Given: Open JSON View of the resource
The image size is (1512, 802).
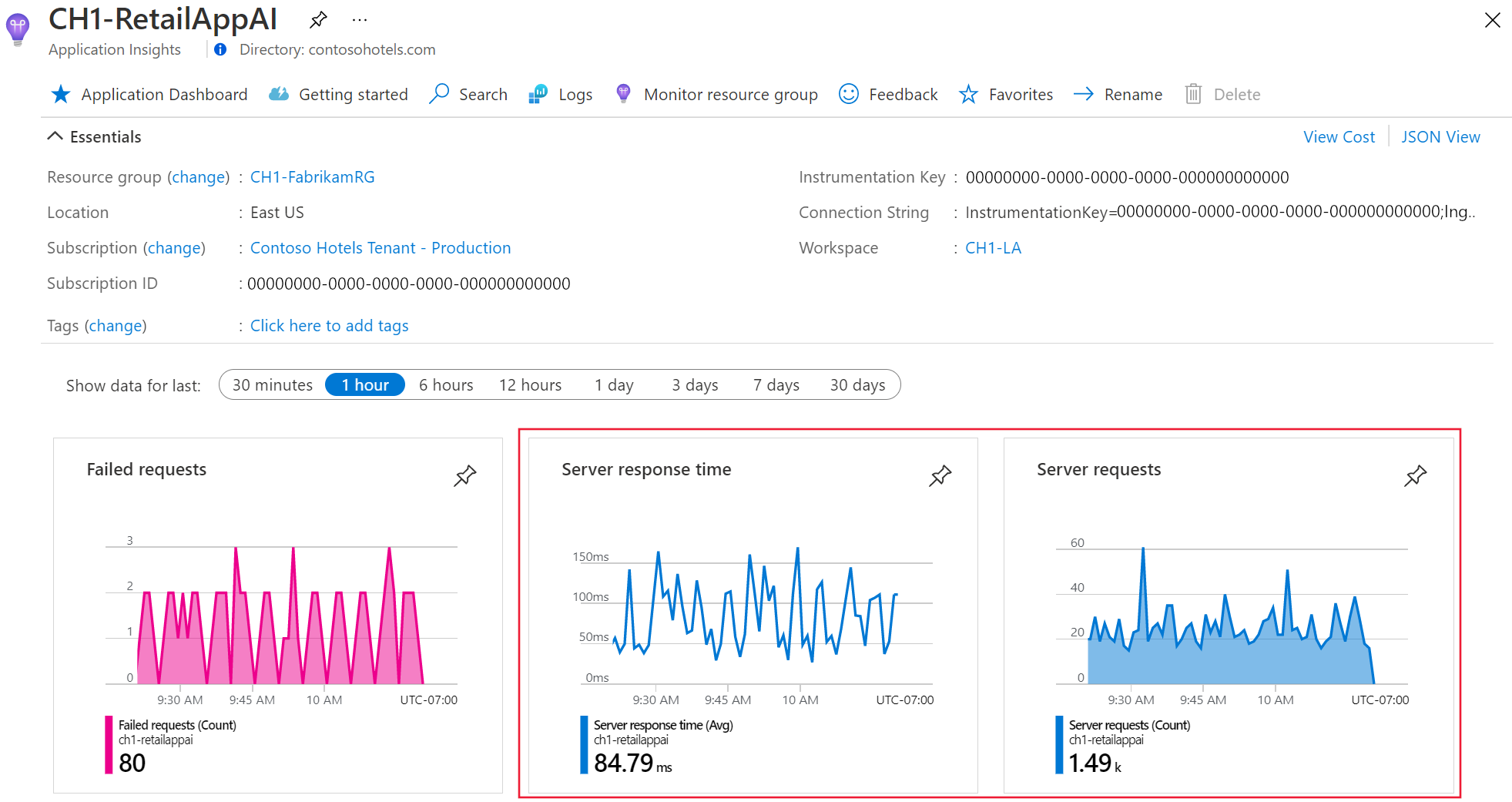Looking at the screenshot, I should (1440, 136).
